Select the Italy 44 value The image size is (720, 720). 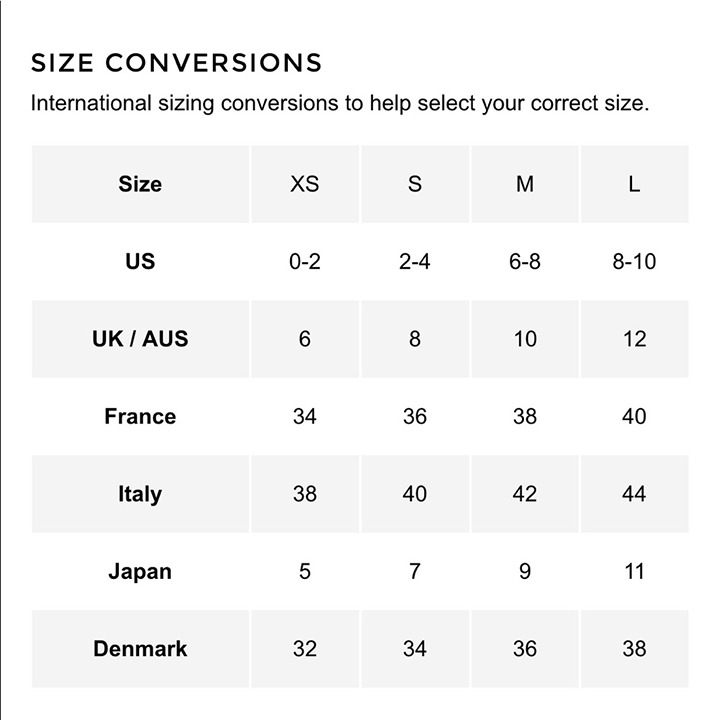click(635, 494)
